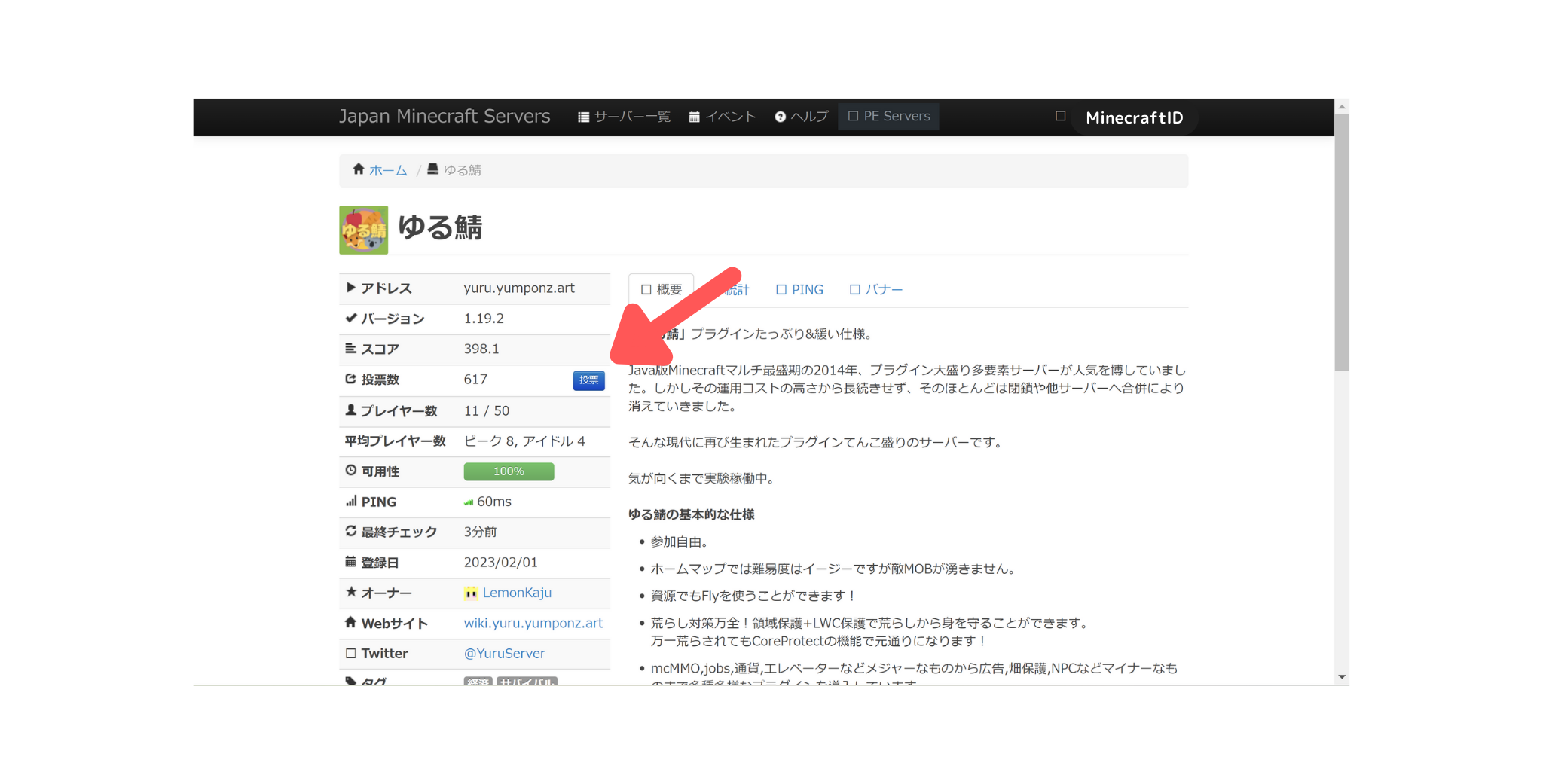
Task: Open the PE Servers menu item
Action: [889, 117]
